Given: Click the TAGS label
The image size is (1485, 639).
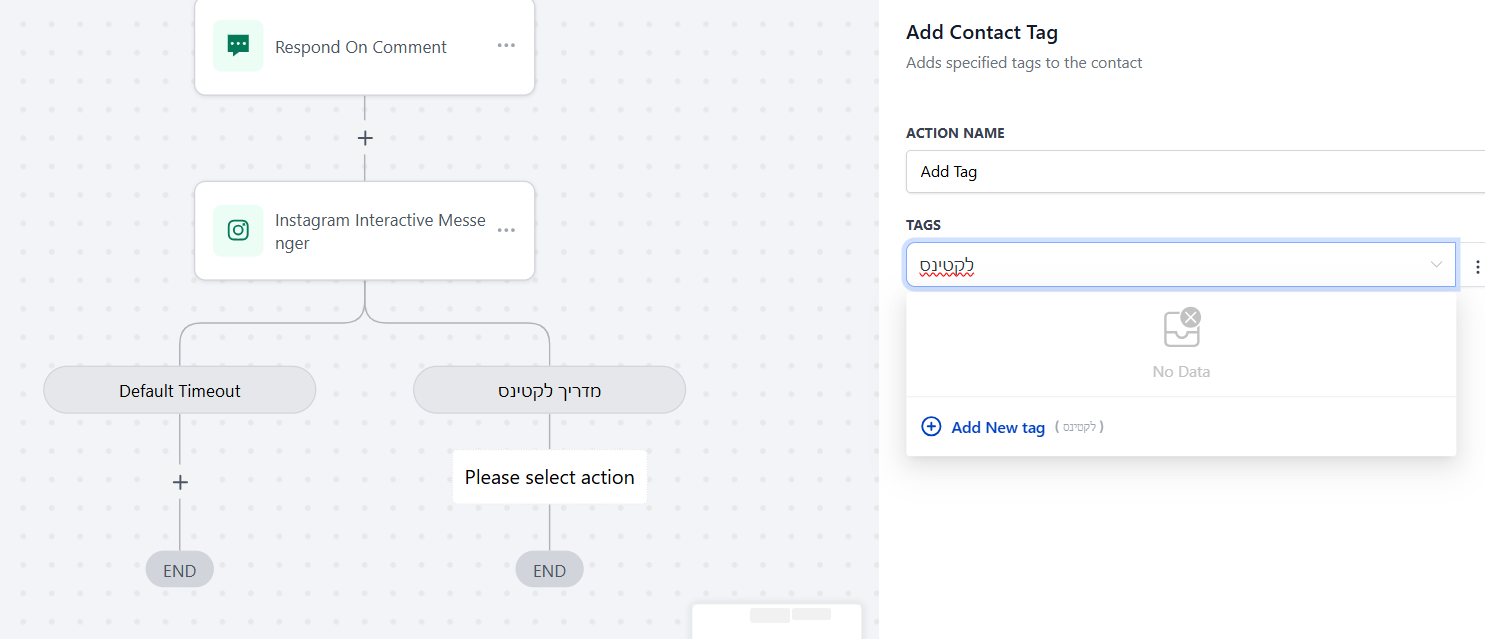Looking at the screenshot, I should [923, 225].
